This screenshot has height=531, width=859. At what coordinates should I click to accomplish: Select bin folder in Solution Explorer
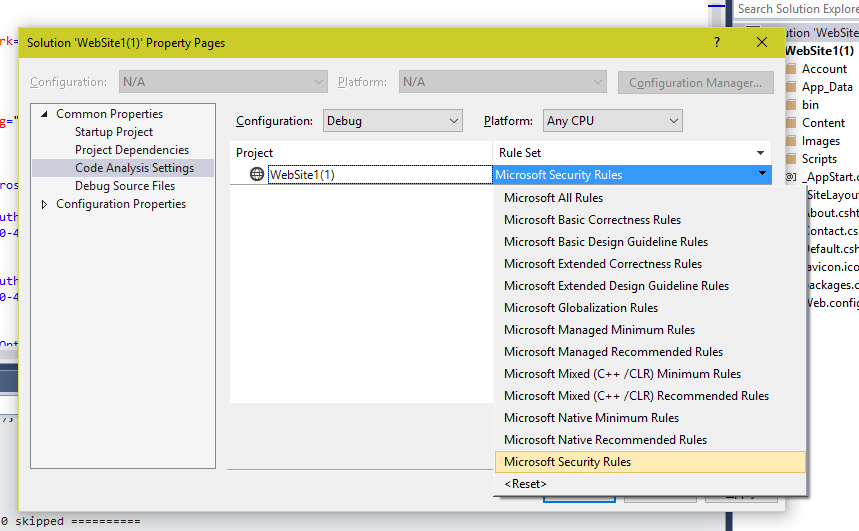[x=810, y=105]
